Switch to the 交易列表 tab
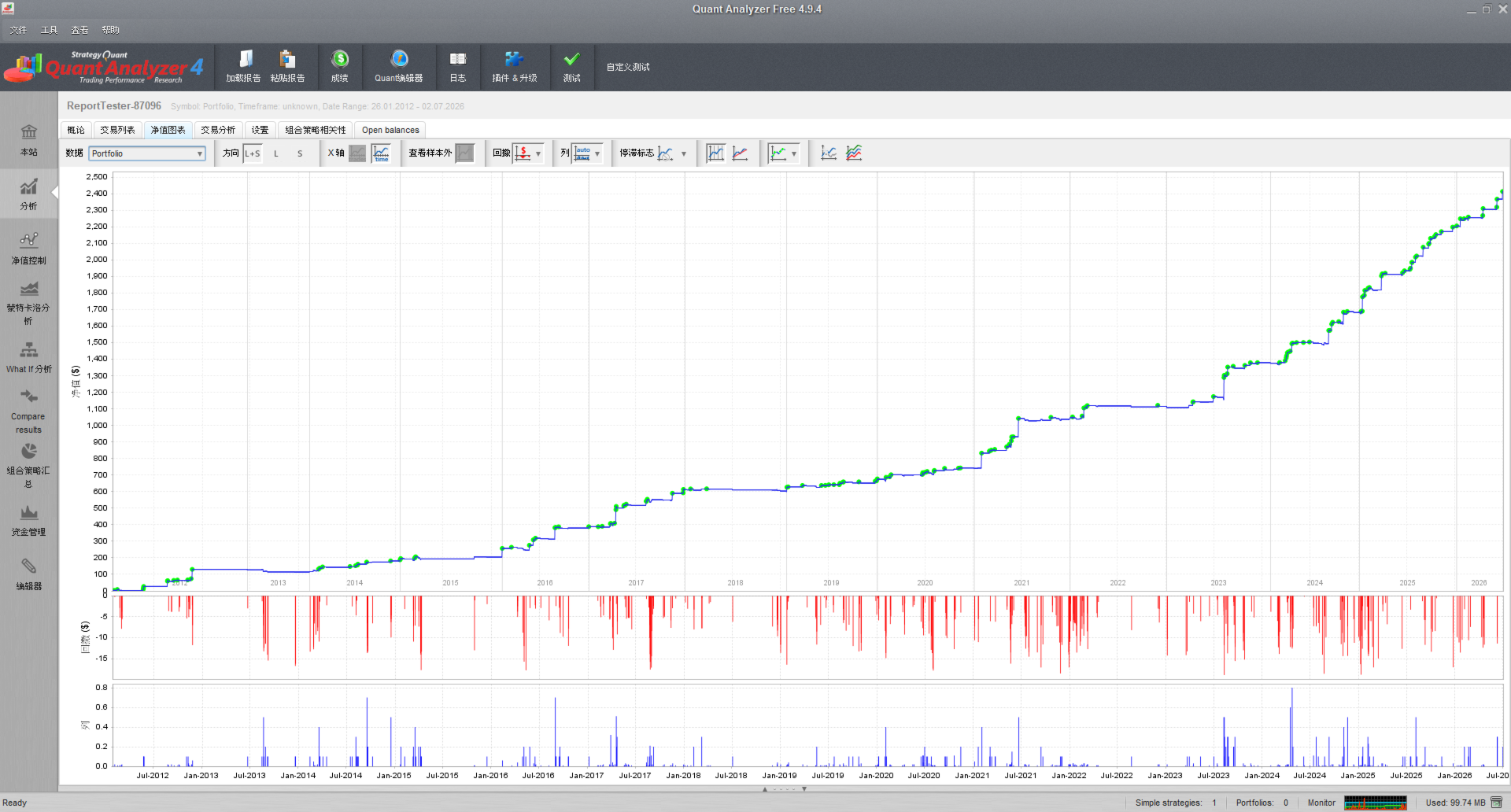This screenshot has width=1511, height=812. pos(117,130)
